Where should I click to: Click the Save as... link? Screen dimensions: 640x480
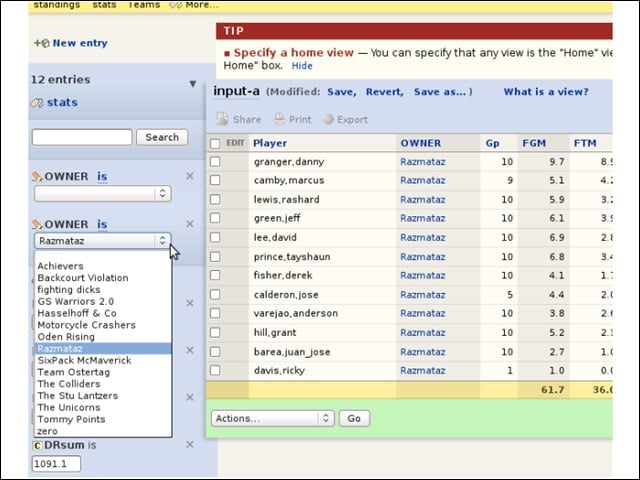(x=440, y=92)
